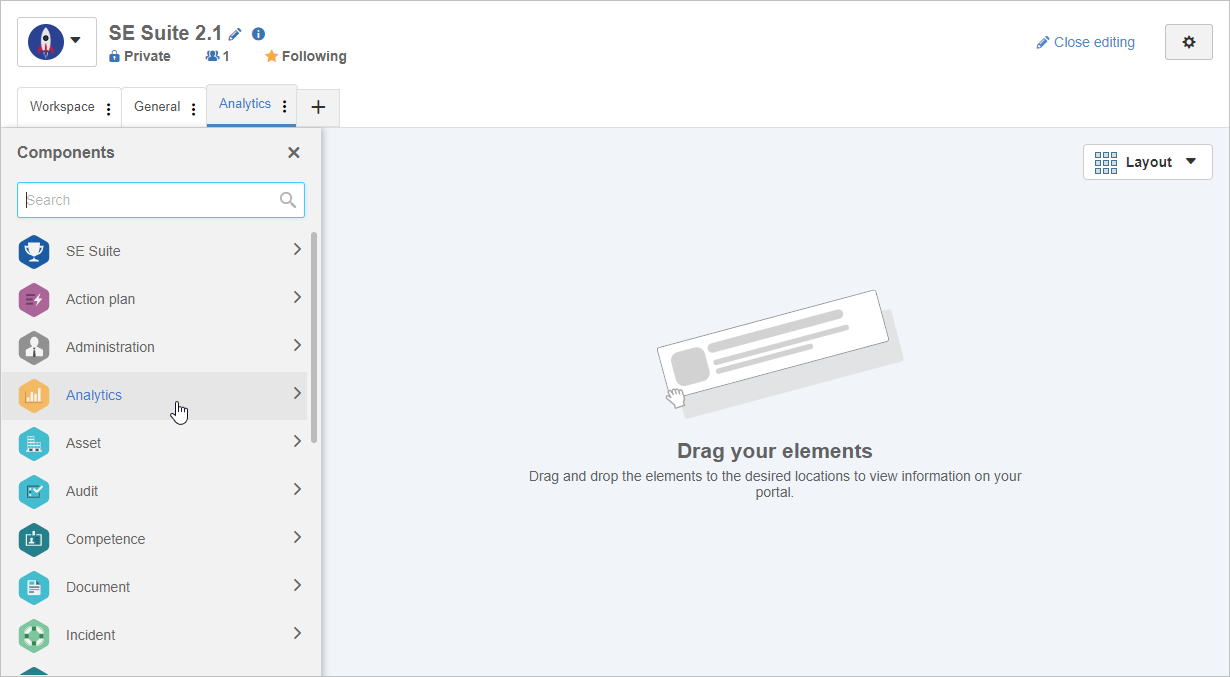Select the Asset label
The width and height of the screenshot is (1230, 677).
[83, 443]
